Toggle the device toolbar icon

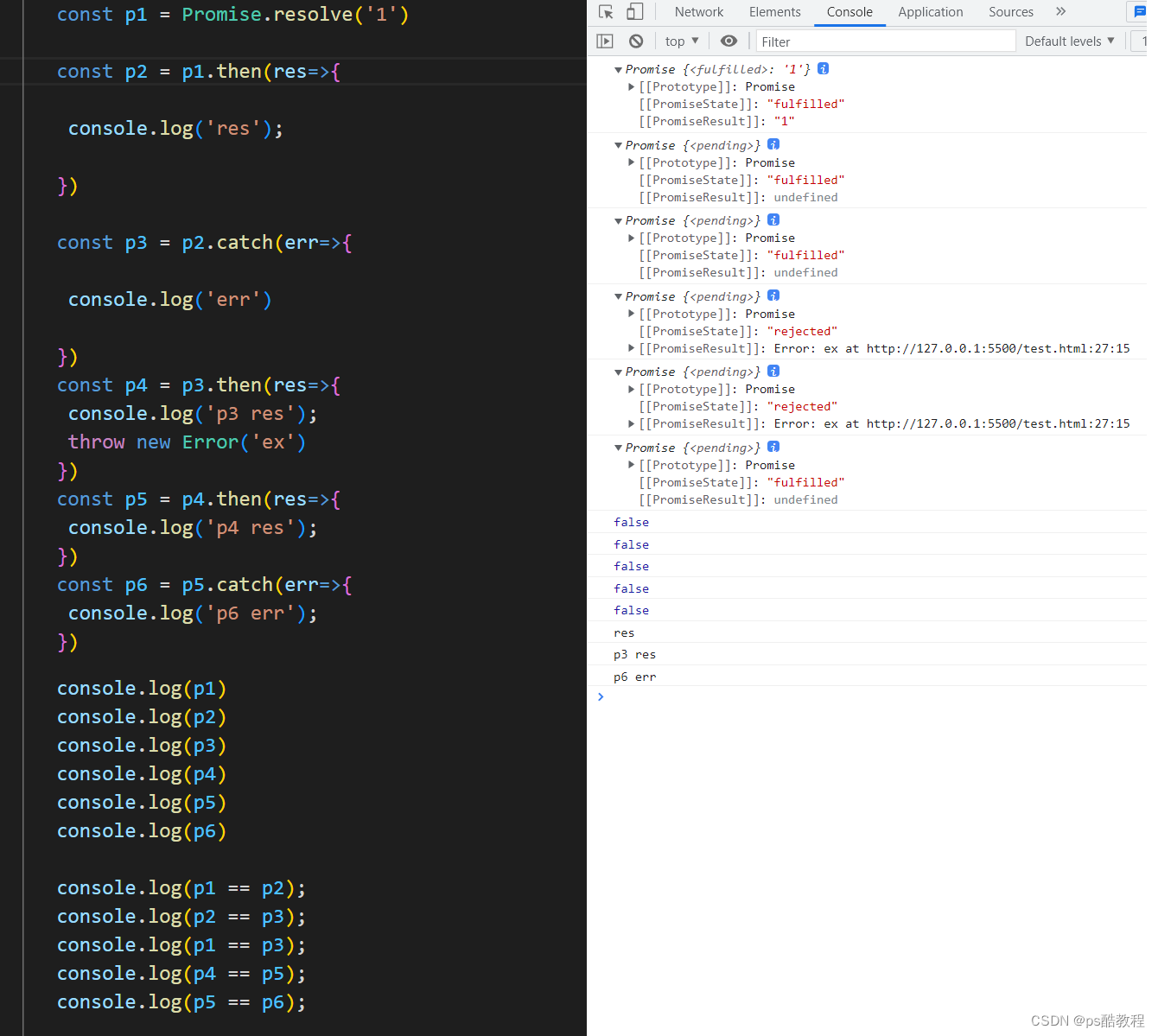click(635, 12)
